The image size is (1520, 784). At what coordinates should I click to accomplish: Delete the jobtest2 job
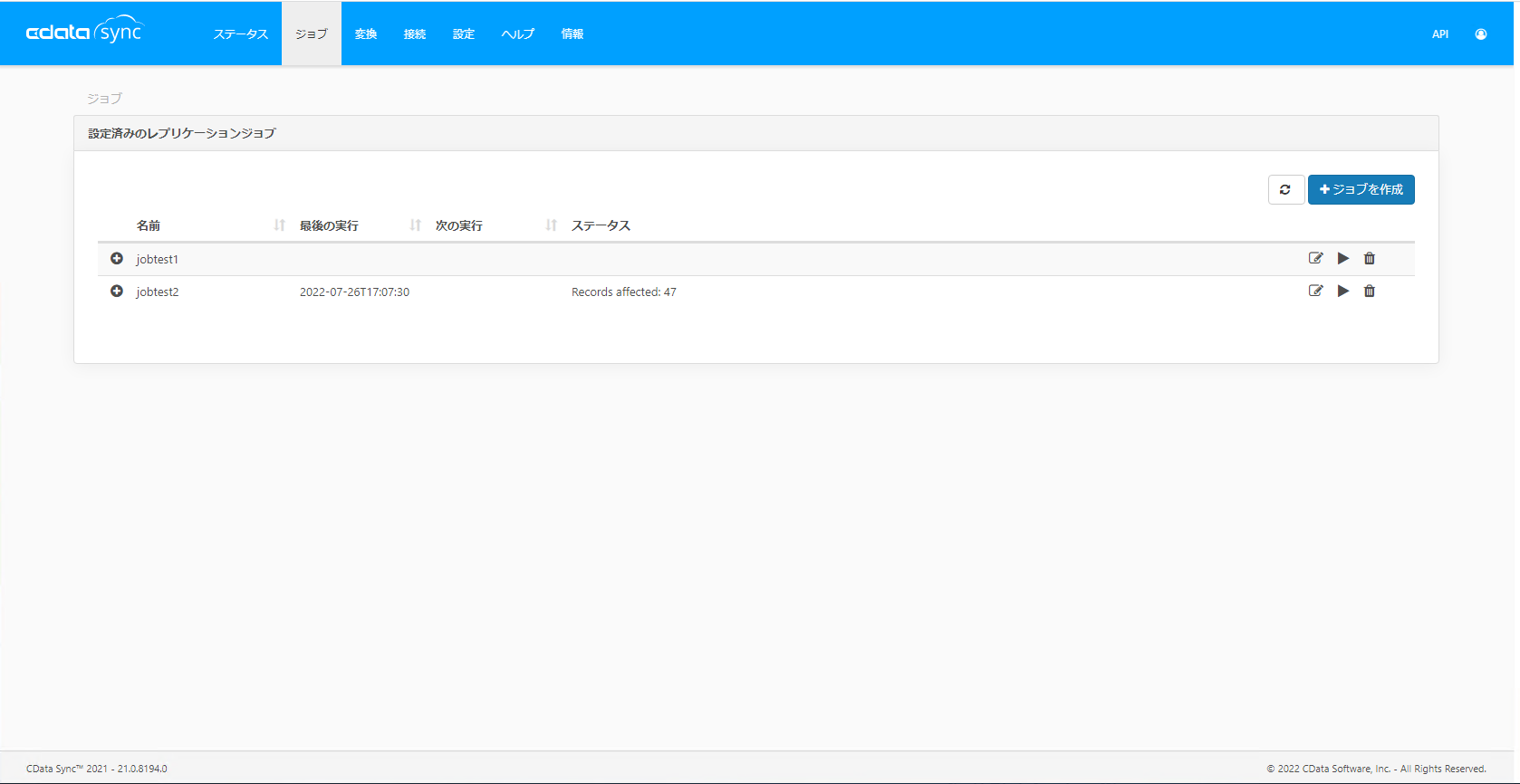1370,291
